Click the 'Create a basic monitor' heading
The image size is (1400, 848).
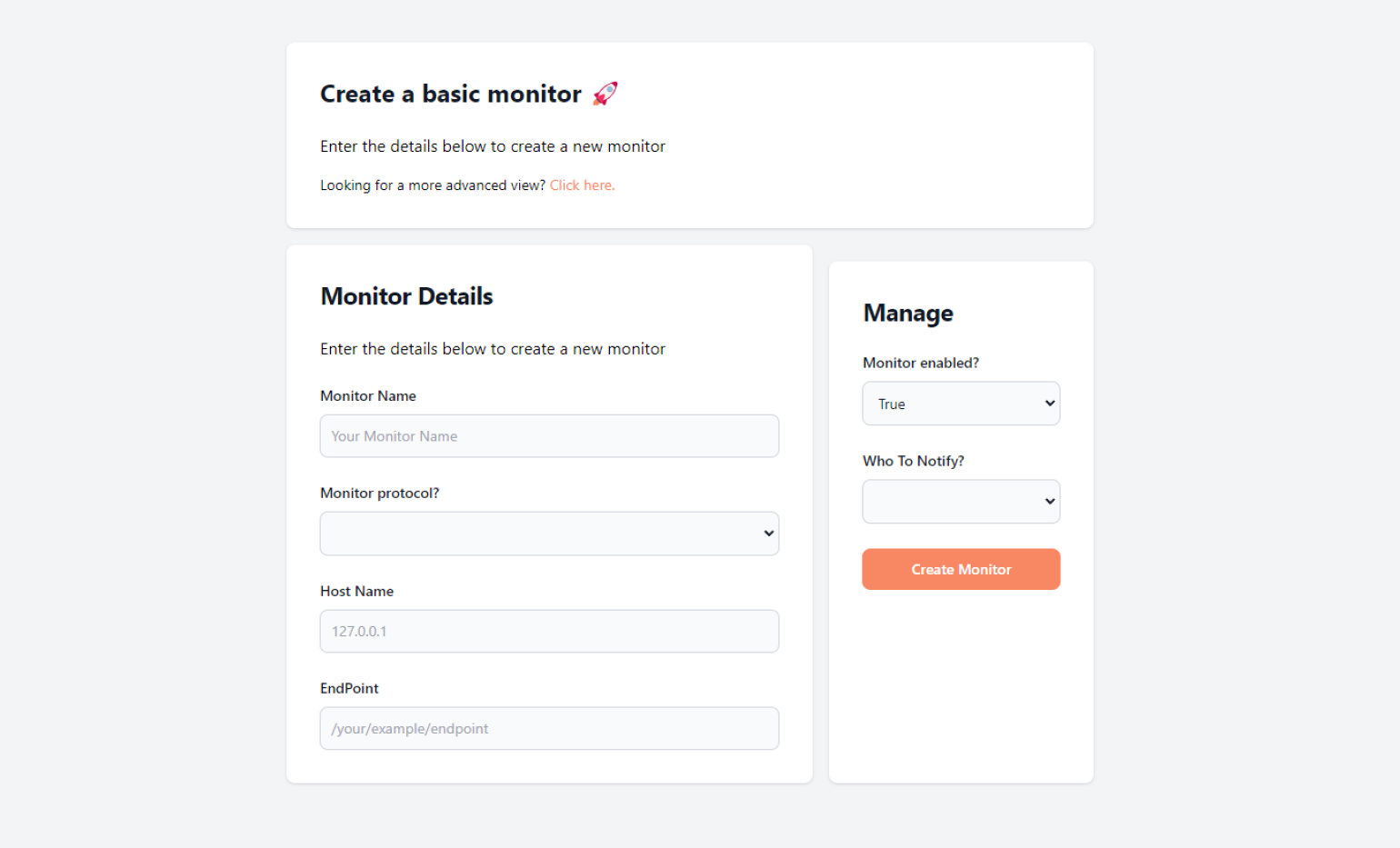(x=450, y=95)
